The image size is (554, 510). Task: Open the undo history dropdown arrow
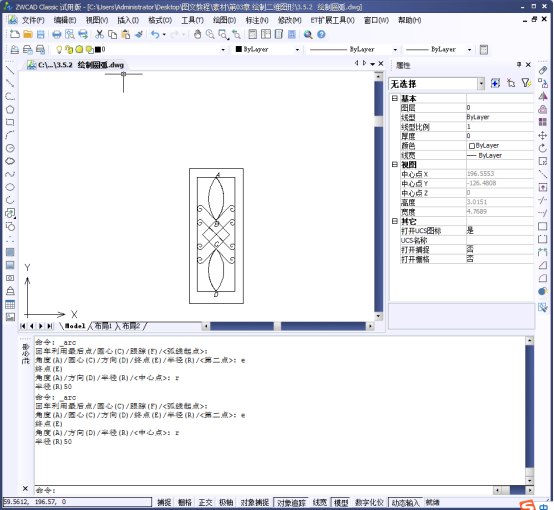[164, 34]
